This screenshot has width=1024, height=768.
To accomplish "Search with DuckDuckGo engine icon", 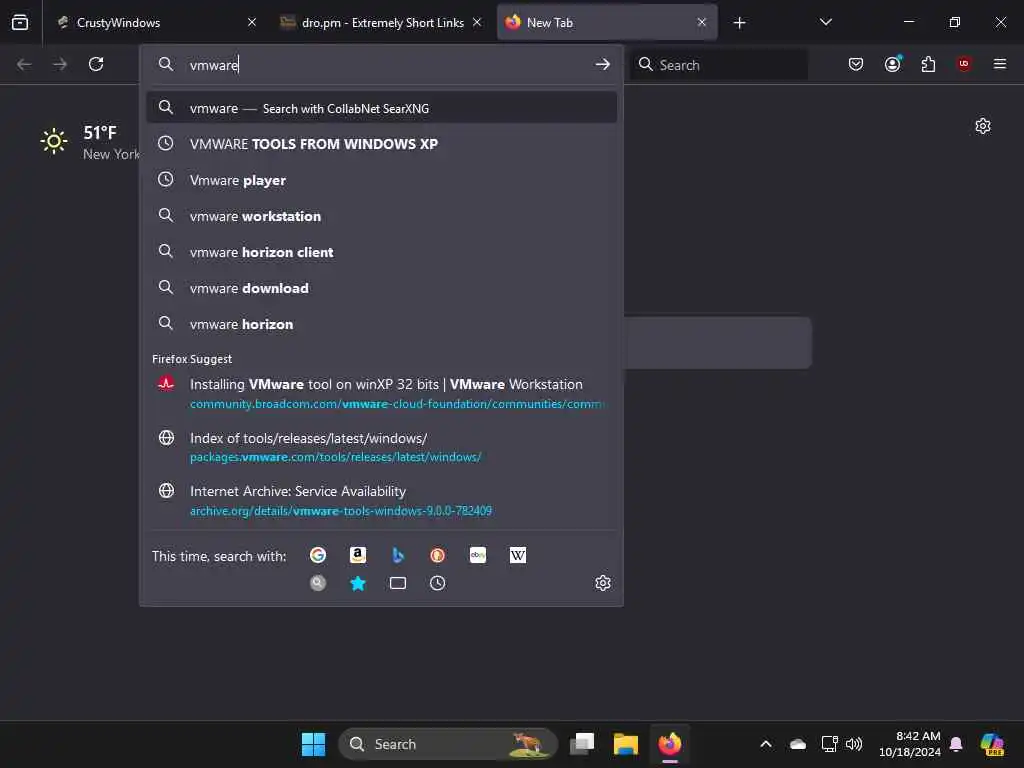I will tap(438, 555).
